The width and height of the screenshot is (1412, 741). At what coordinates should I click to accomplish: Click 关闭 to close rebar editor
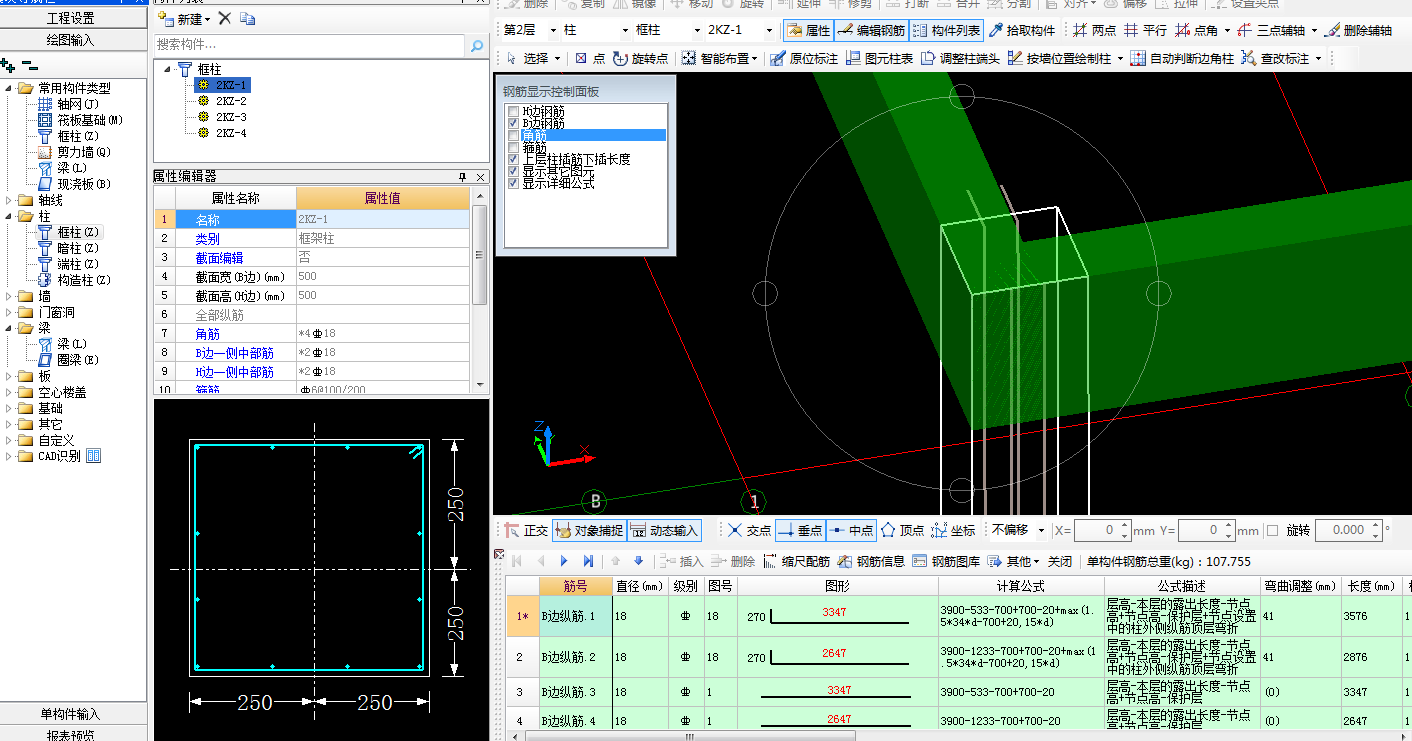(1060, 562)
